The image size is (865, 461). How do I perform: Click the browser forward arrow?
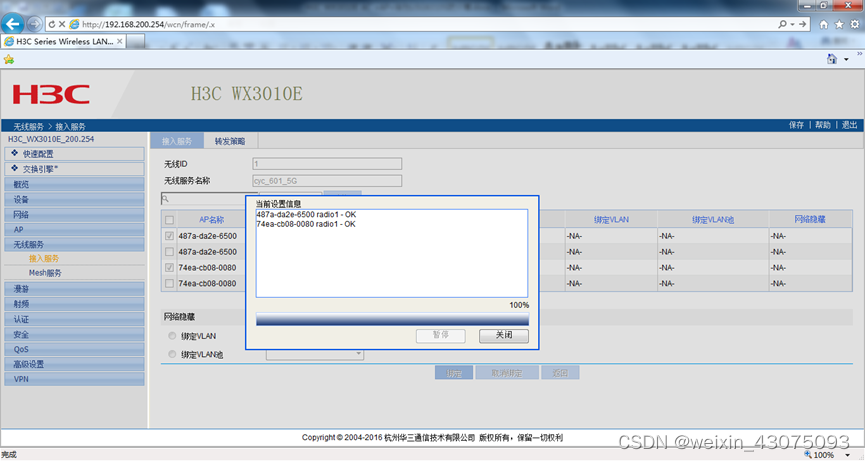(34, 24)
